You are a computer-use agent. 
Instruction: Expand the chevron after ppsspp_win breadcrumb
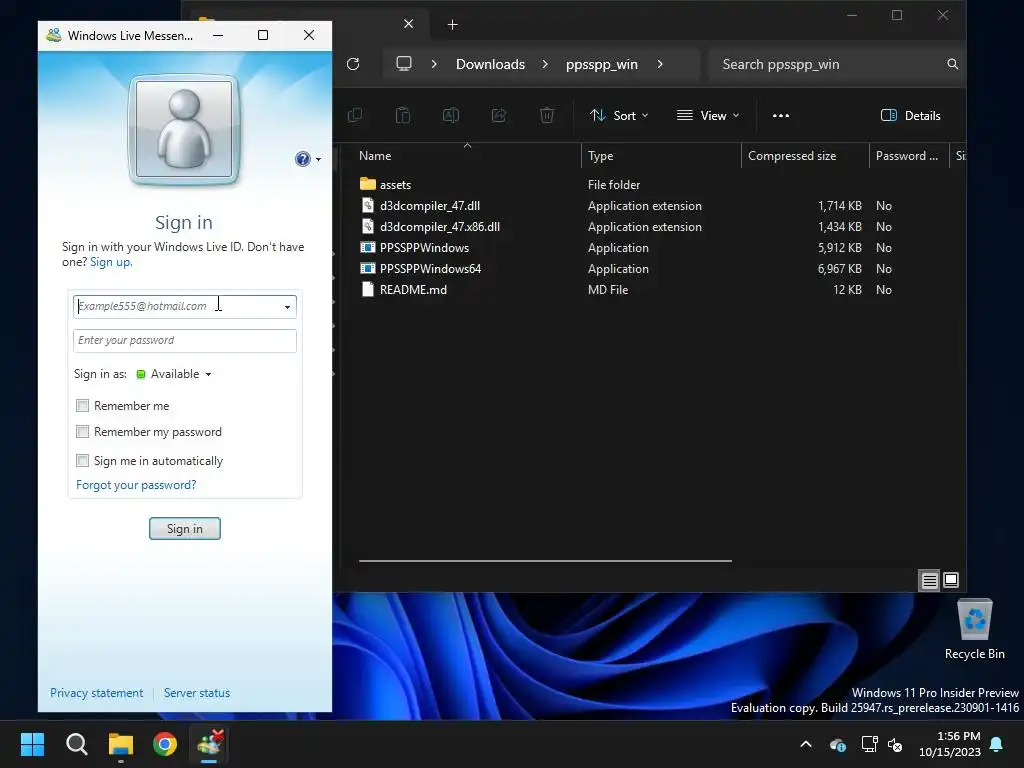tap(660, 64)
